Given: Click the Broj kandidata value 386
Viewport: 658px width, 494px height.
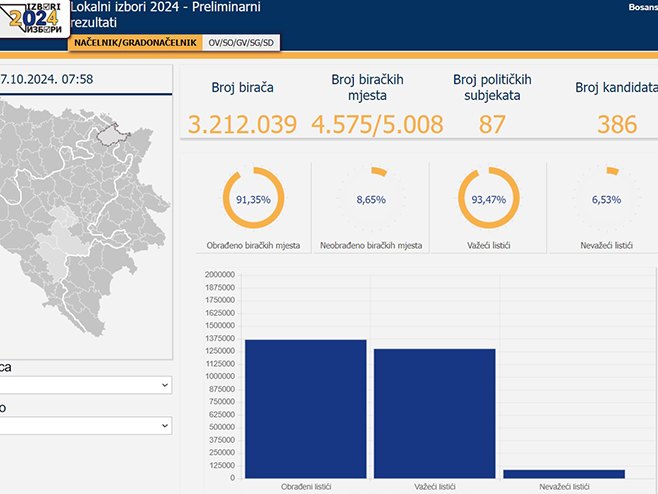Looking at the screenshot, I should [617, 125].
